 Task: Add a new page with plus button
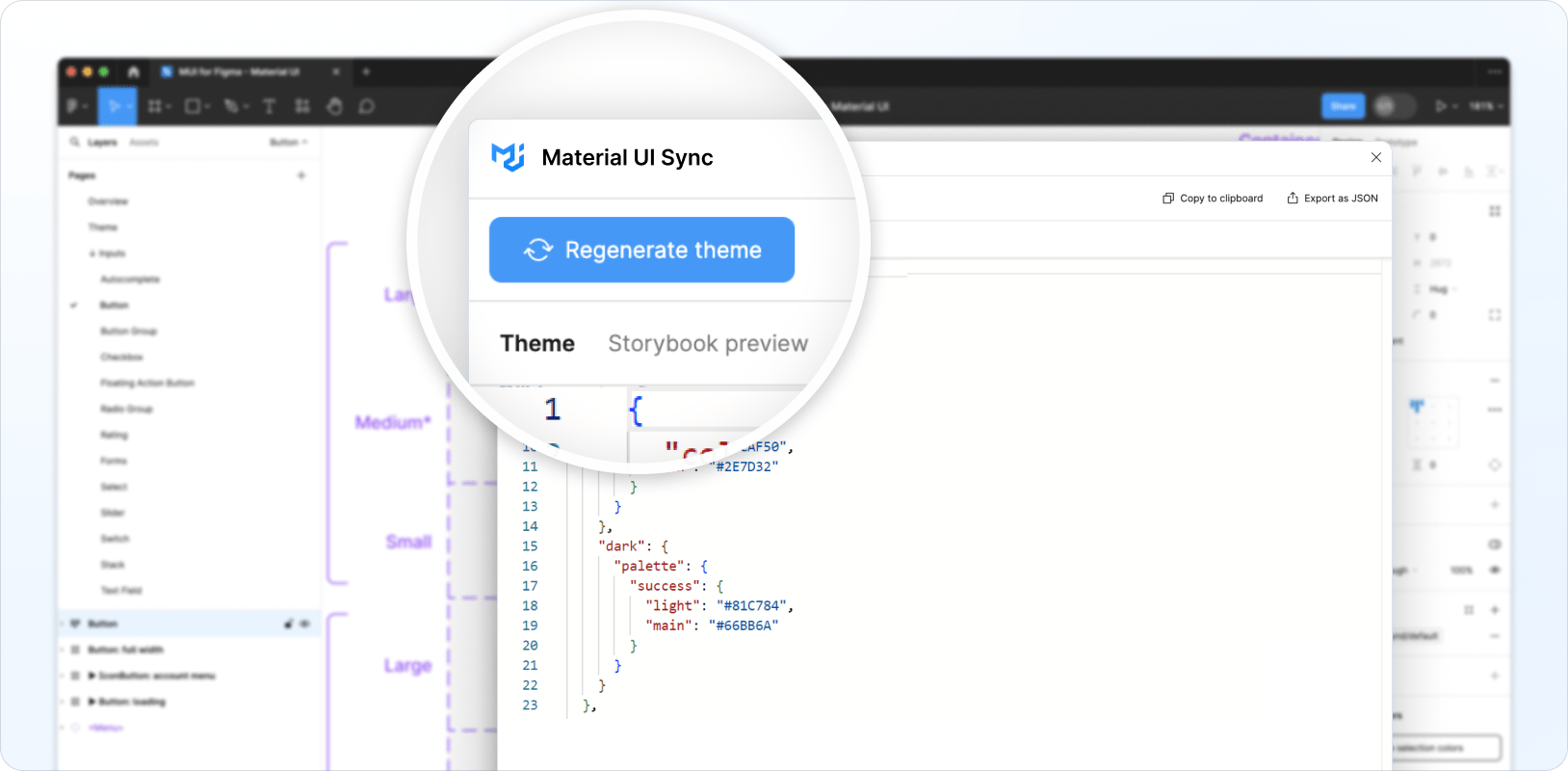pos(301,175)
